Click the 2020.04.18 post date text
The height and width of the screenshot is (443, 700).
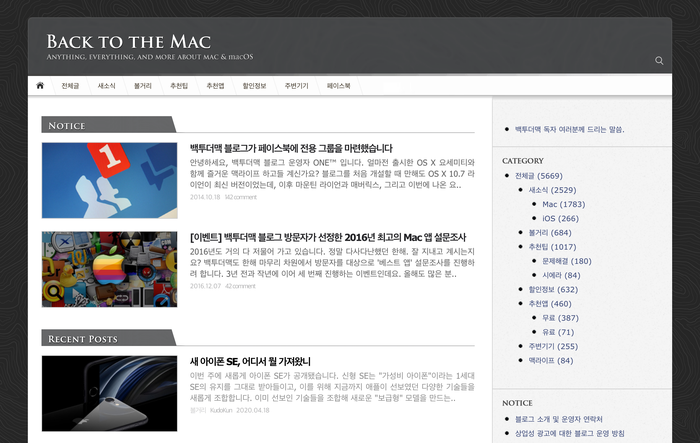point(253,410)
